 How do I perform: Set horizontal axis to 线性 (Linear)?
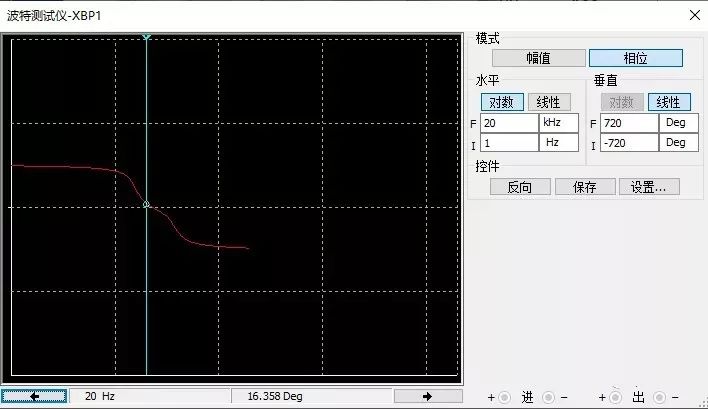click(x=549, y=102)
